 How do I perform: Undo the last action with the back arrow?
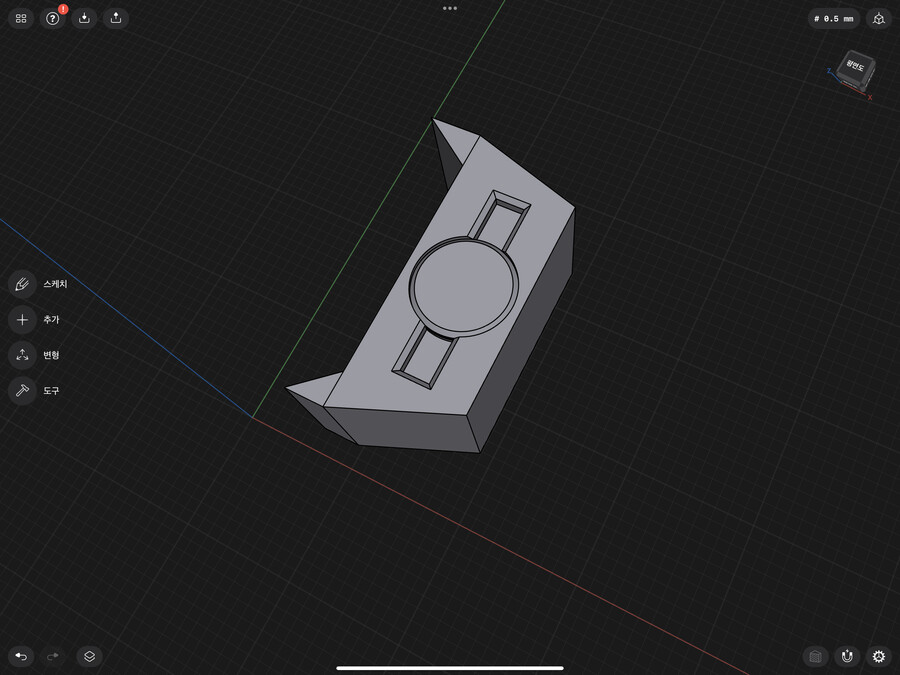[x=19, y=657]
